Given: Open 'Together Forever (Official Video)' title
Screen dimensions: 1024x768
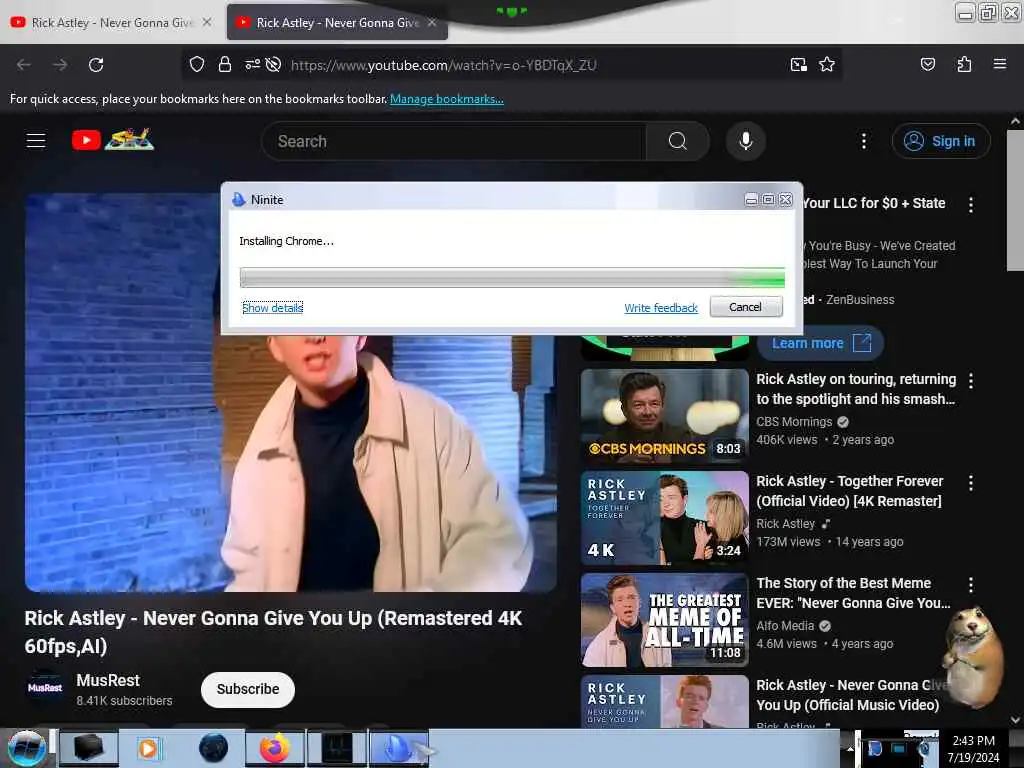Looking at the screenshot, I should (850, 490).
